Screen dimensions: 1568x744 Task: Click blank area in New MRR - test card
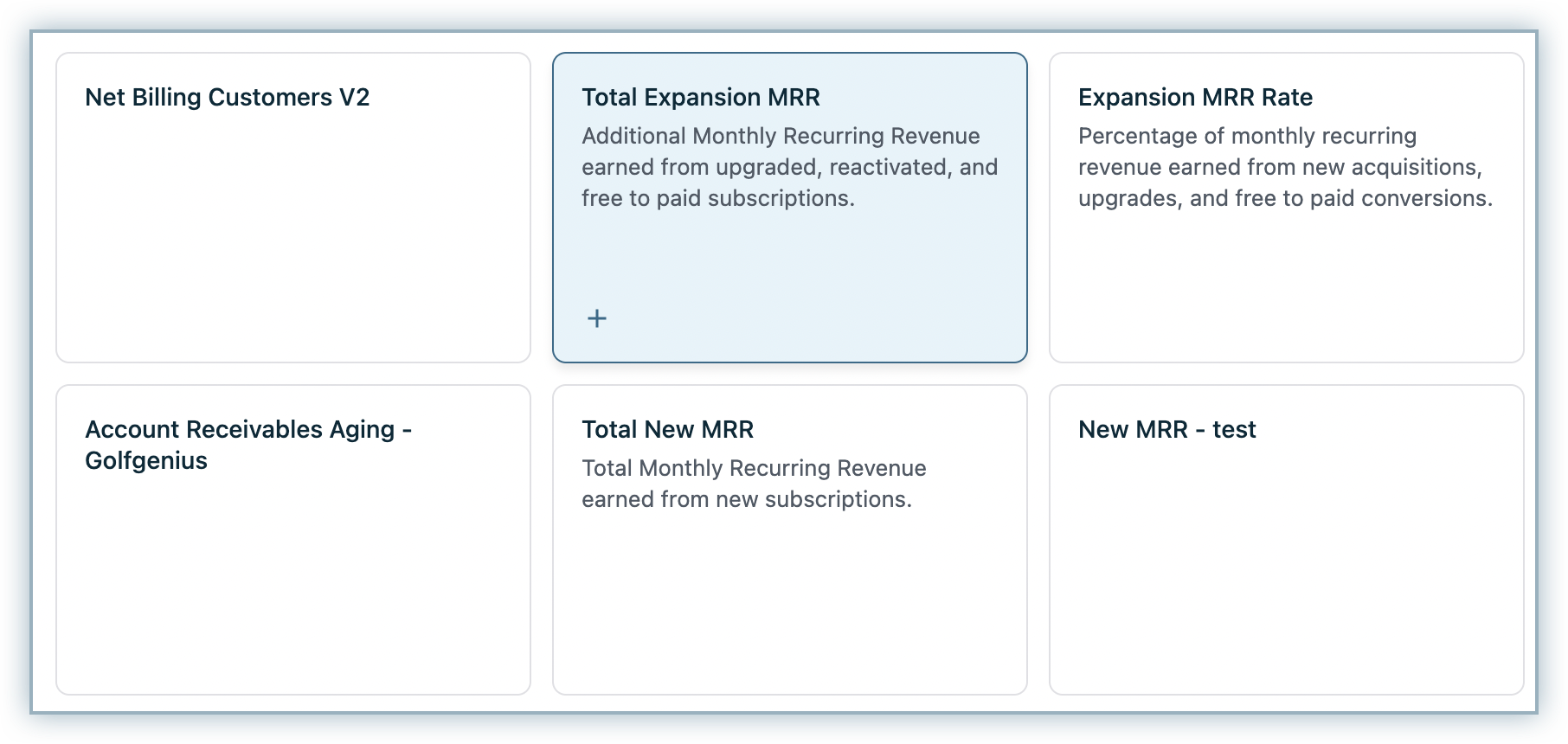coord(1286,571)
